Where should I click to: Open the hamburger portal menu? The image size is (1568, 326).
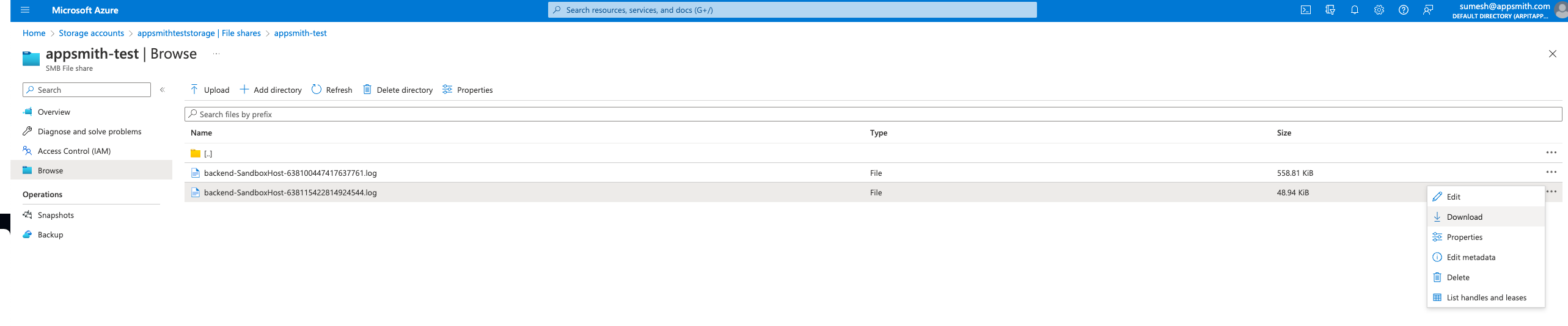(x=25, y=10)
